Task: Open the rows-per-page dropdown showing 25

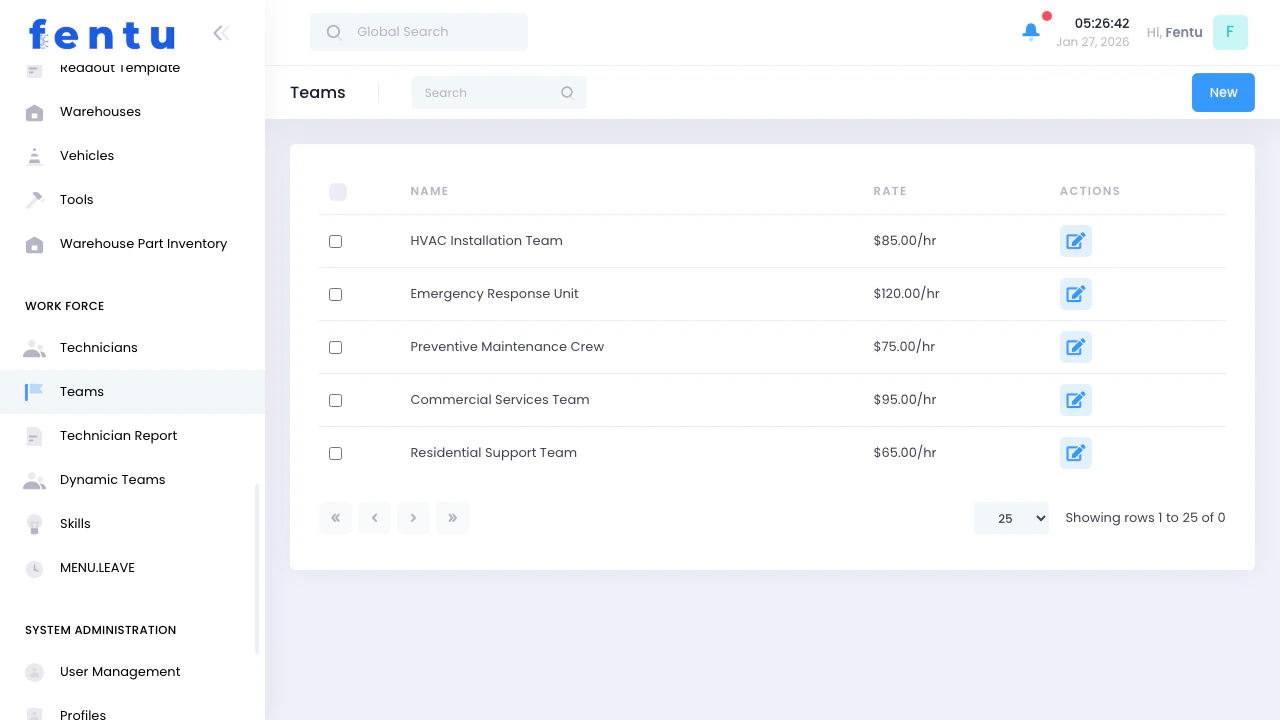Action: coord(1011,518)
